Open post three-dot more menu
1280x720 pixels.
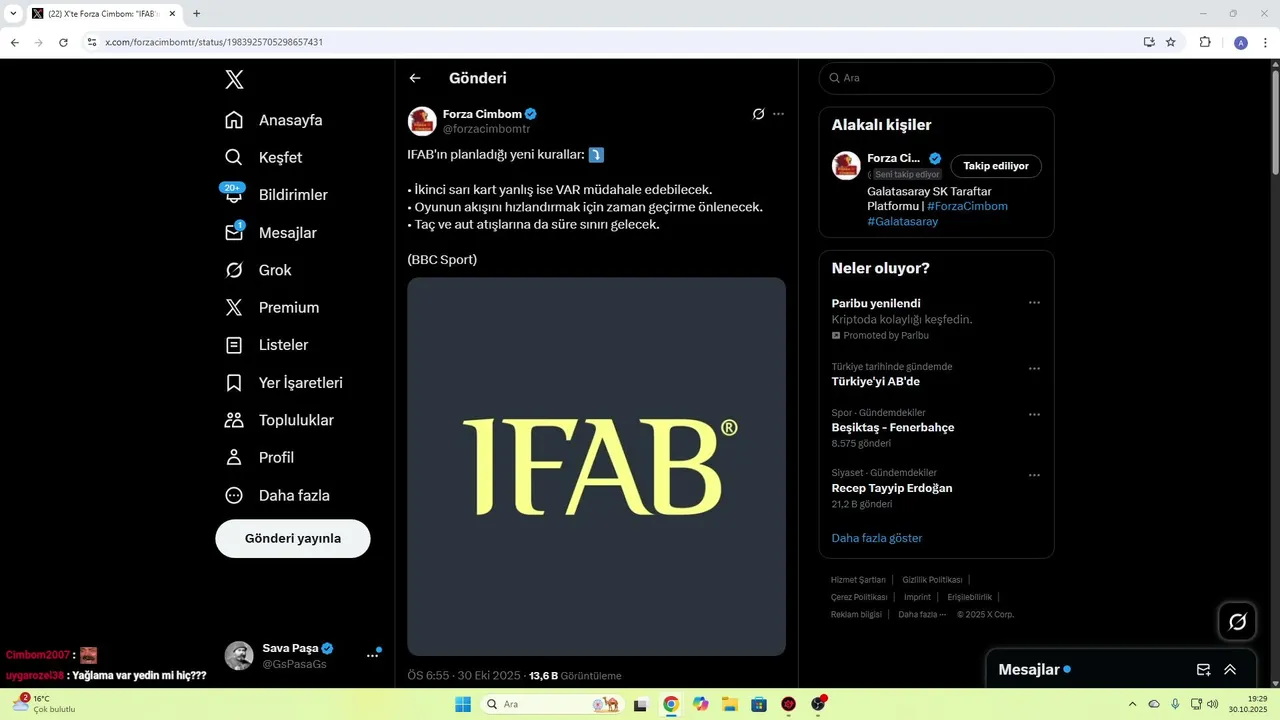pyautogui.click(x=779, y=114)
